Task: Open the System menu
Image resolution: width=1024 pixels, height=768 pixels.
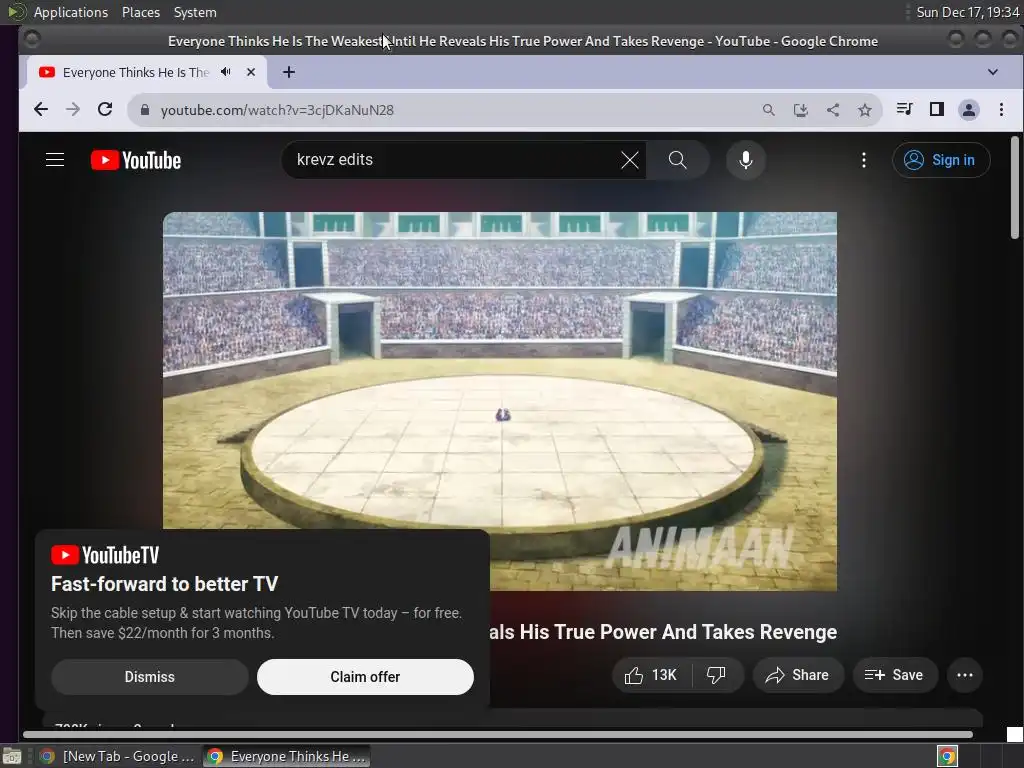Action: [x=195, y=12]
